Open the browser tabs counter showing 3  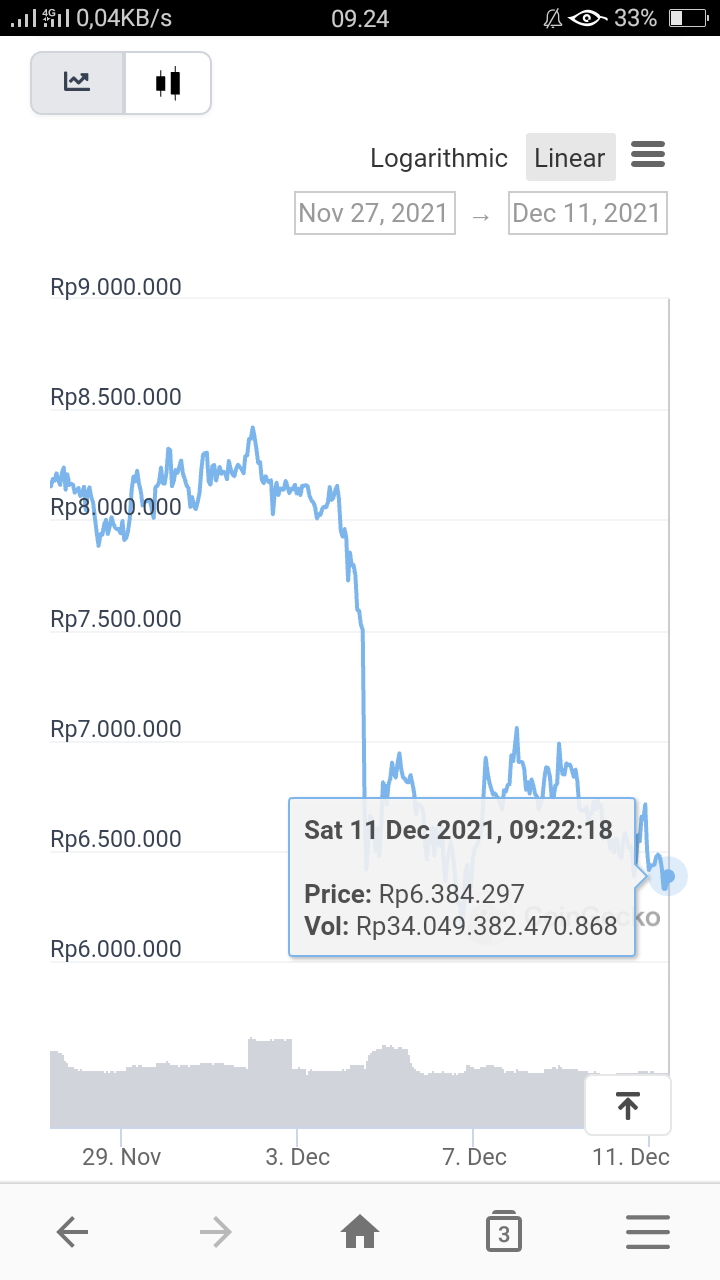point(504,1232)
